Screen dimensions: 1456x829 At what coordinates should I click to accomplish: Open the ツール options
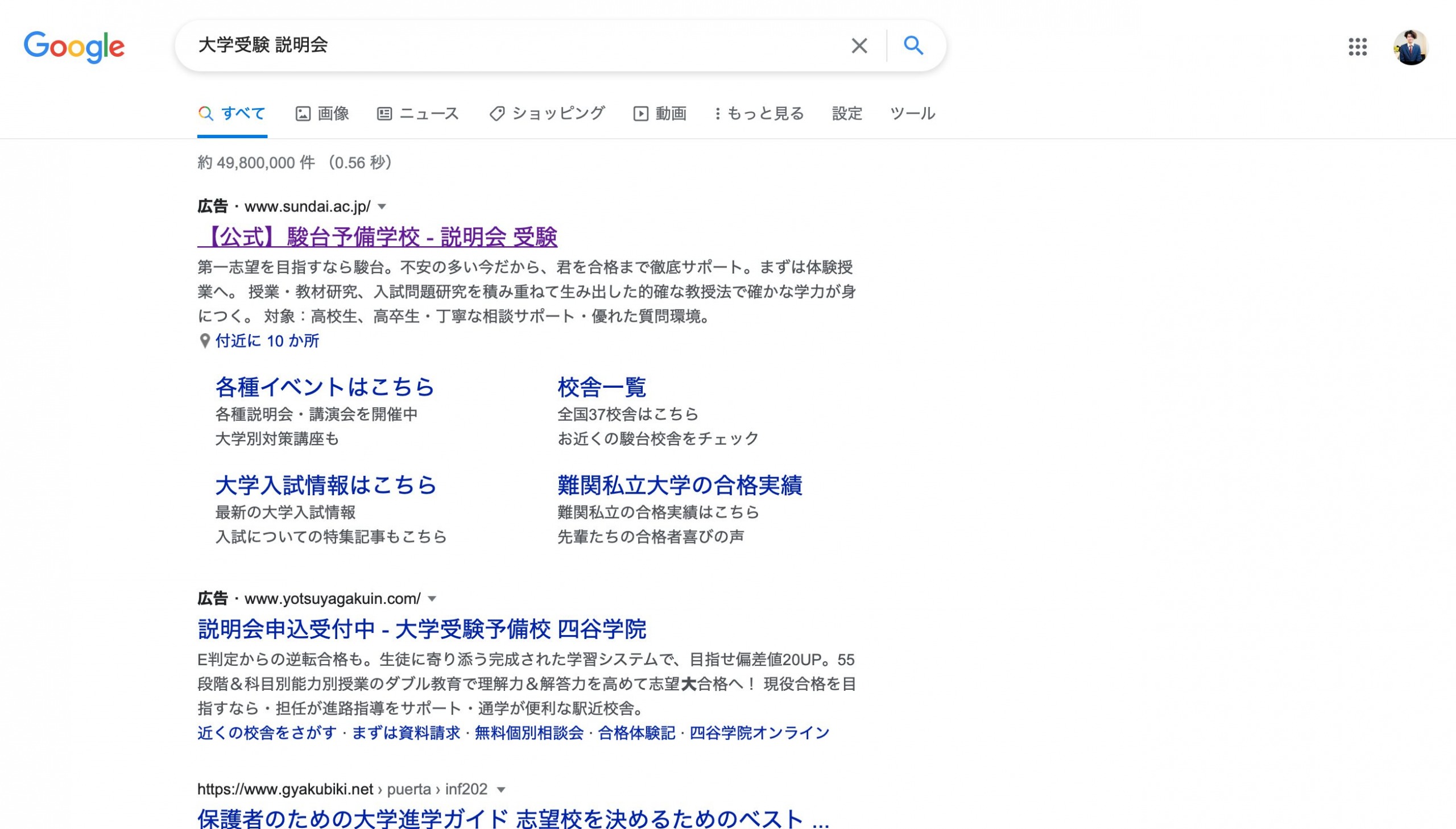[912, 113]
